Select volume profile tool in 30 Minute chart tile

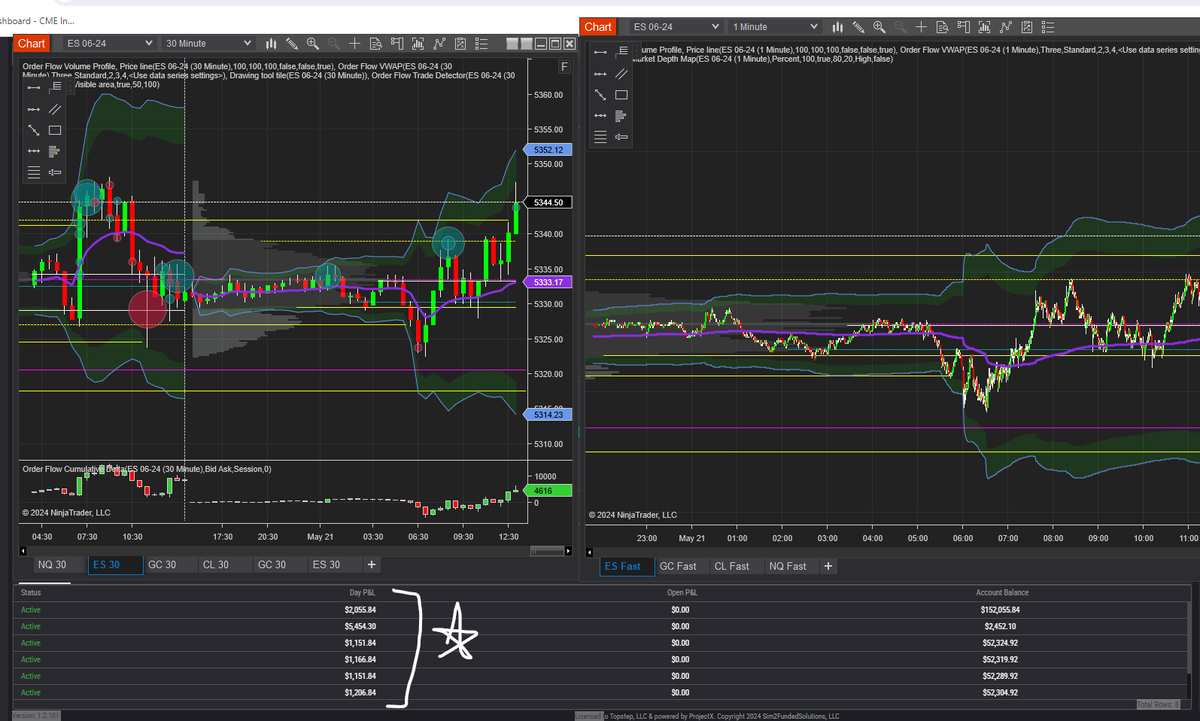pos(55,151)
